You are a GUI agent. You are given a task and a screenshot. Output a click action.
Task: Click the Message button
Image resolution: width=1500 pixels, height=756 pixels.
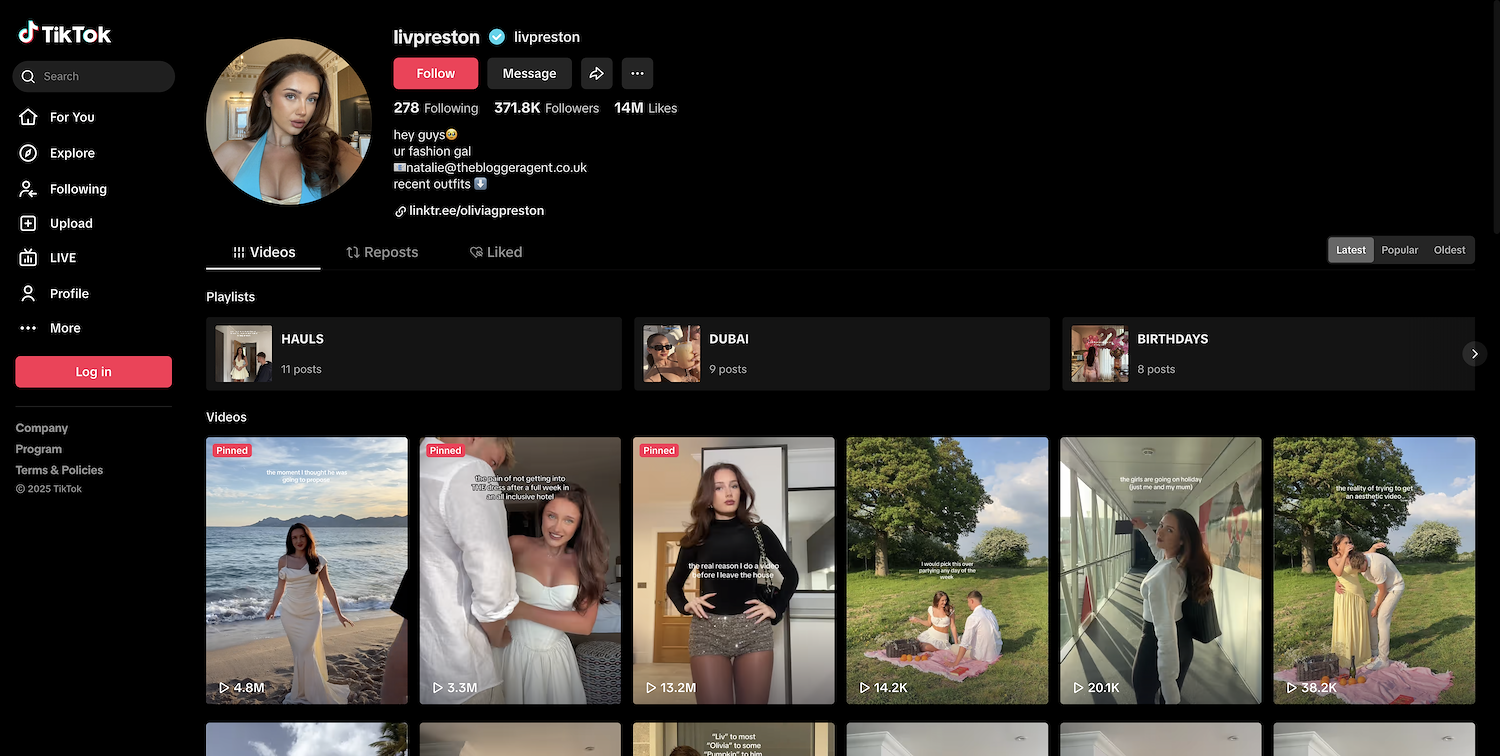pos(529,73)
